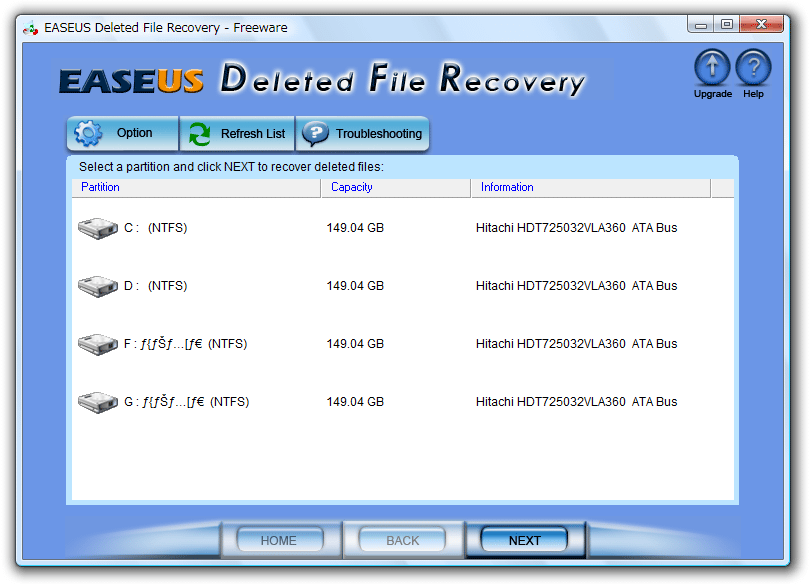This screenshot has width=810, height=584.
Task: Close the EASEUS Deleted File Recovery window
Action: click(761, 24)
